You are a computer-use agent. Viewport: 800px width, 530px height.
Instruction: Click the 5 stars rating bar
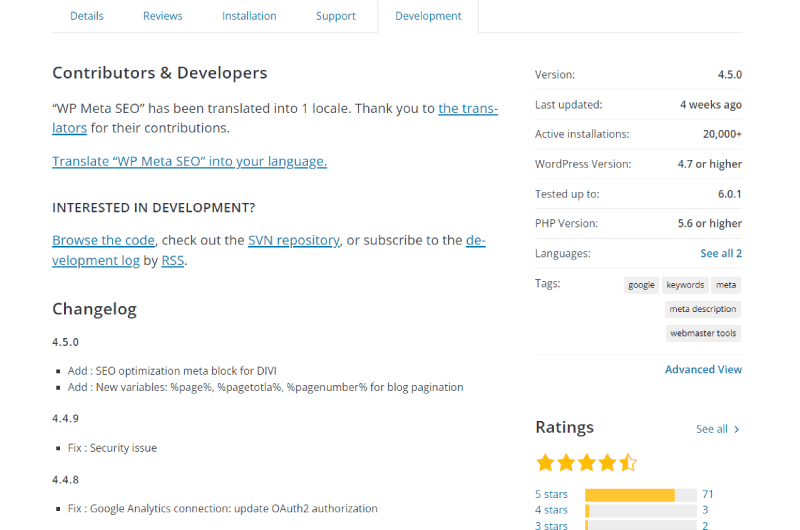click(641, 495)
